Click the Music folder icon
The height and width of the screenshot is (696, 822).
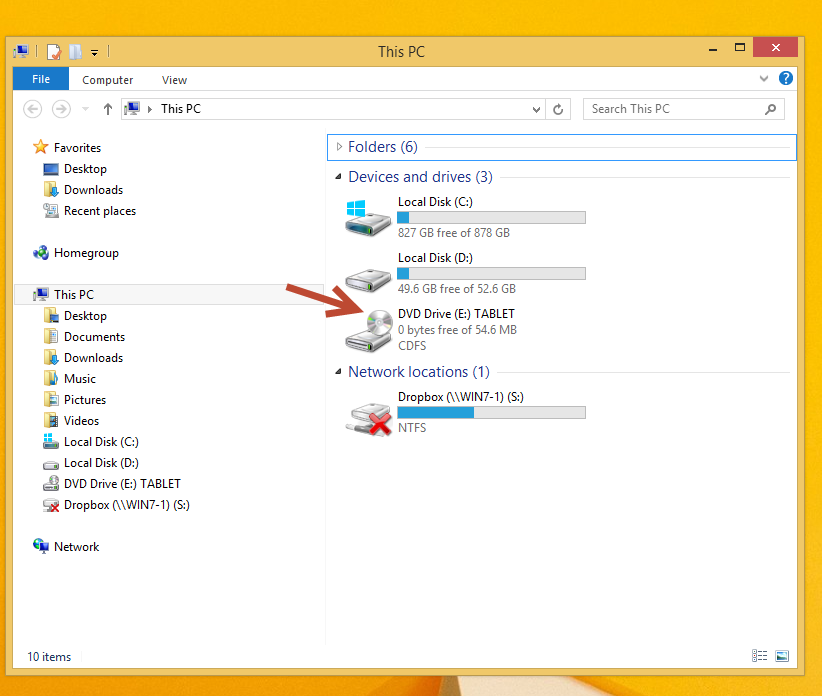(x=51, y=378)
